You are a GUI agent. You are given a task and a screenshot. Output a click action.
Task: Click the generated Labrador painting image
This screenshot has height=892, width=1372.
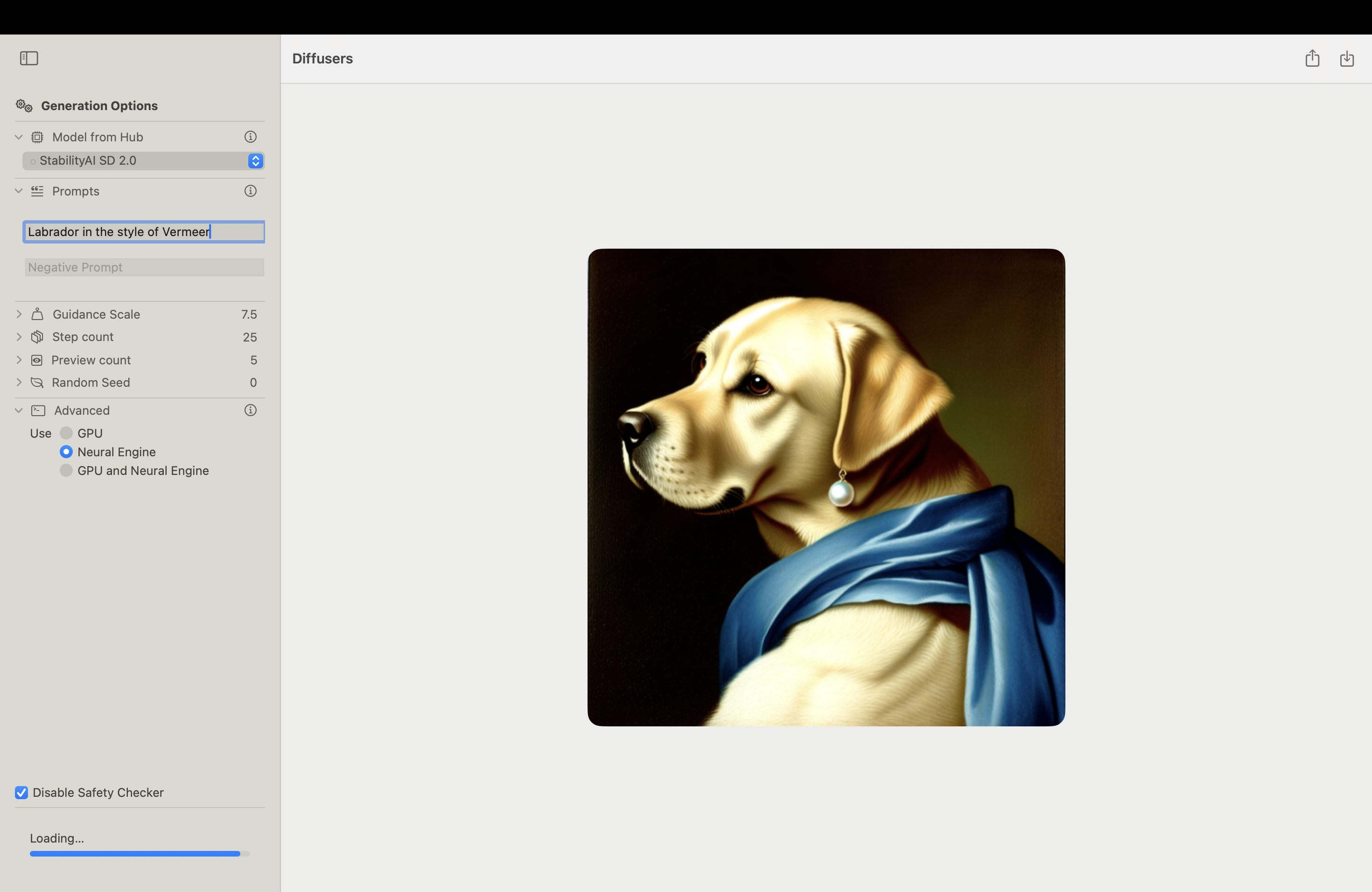(826, 488)
